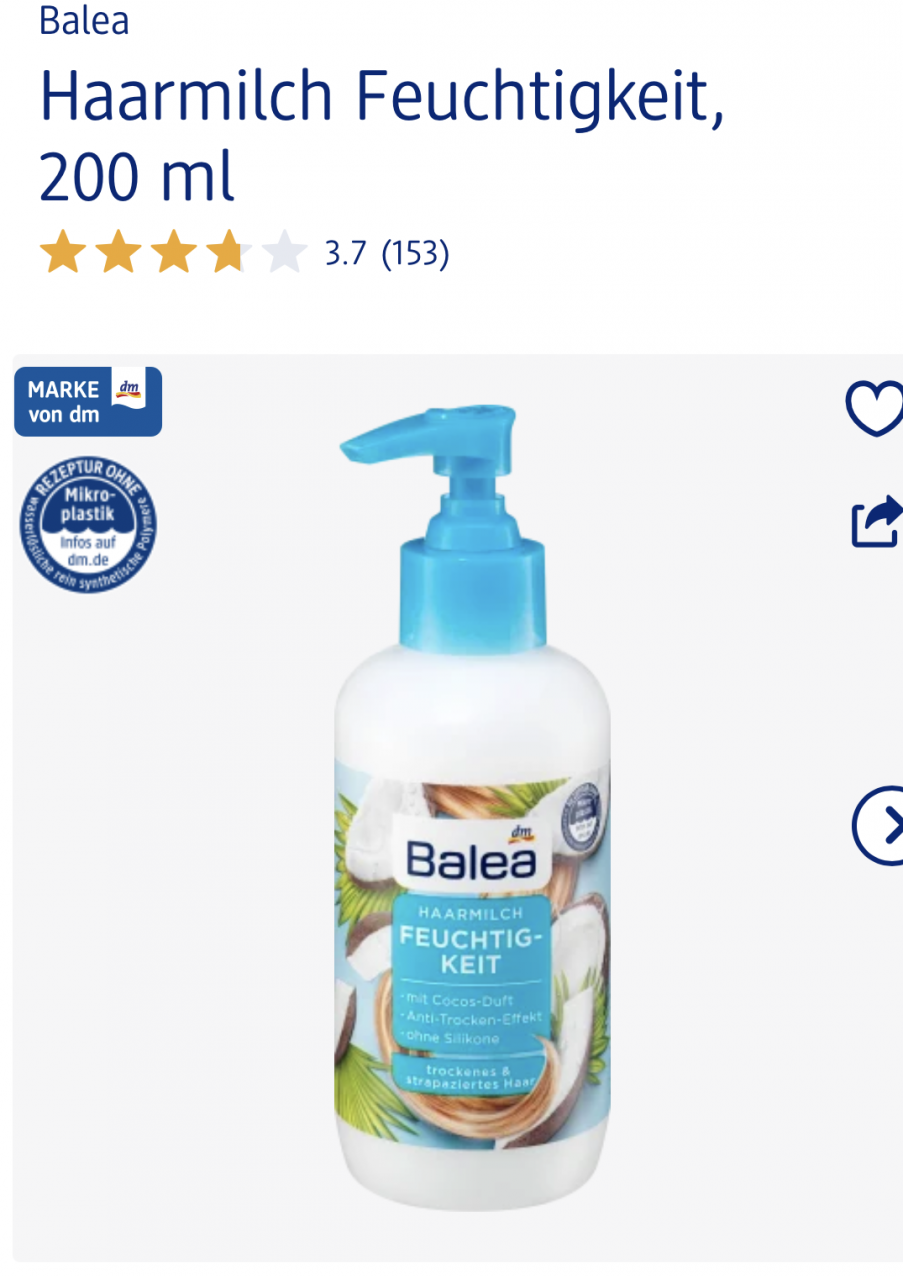Select the third gold rating star
This screenshot has height=1276, width=903.
click(174, 253)
